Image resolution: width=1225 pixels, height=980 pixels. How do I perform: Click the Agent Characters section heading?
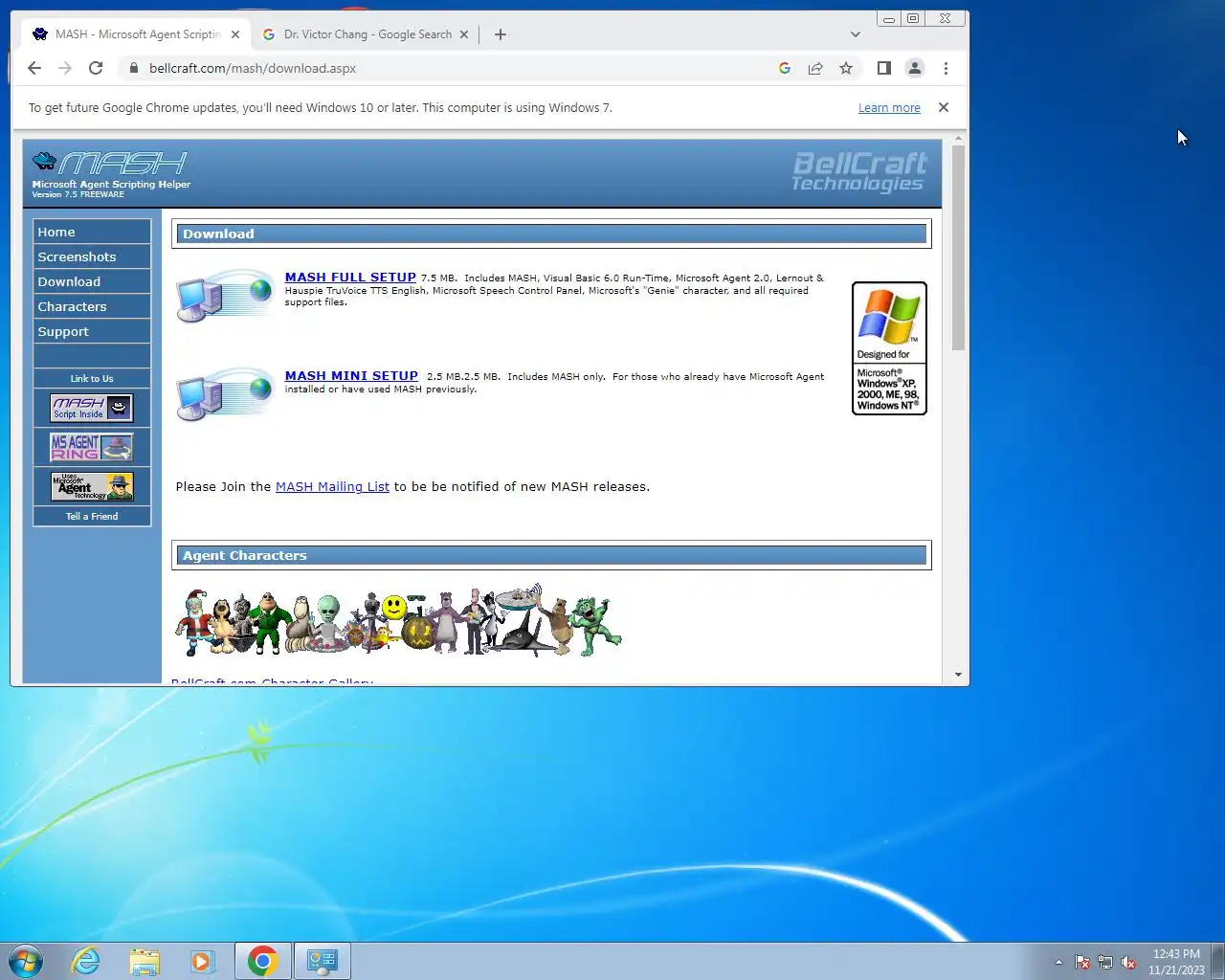551,555
